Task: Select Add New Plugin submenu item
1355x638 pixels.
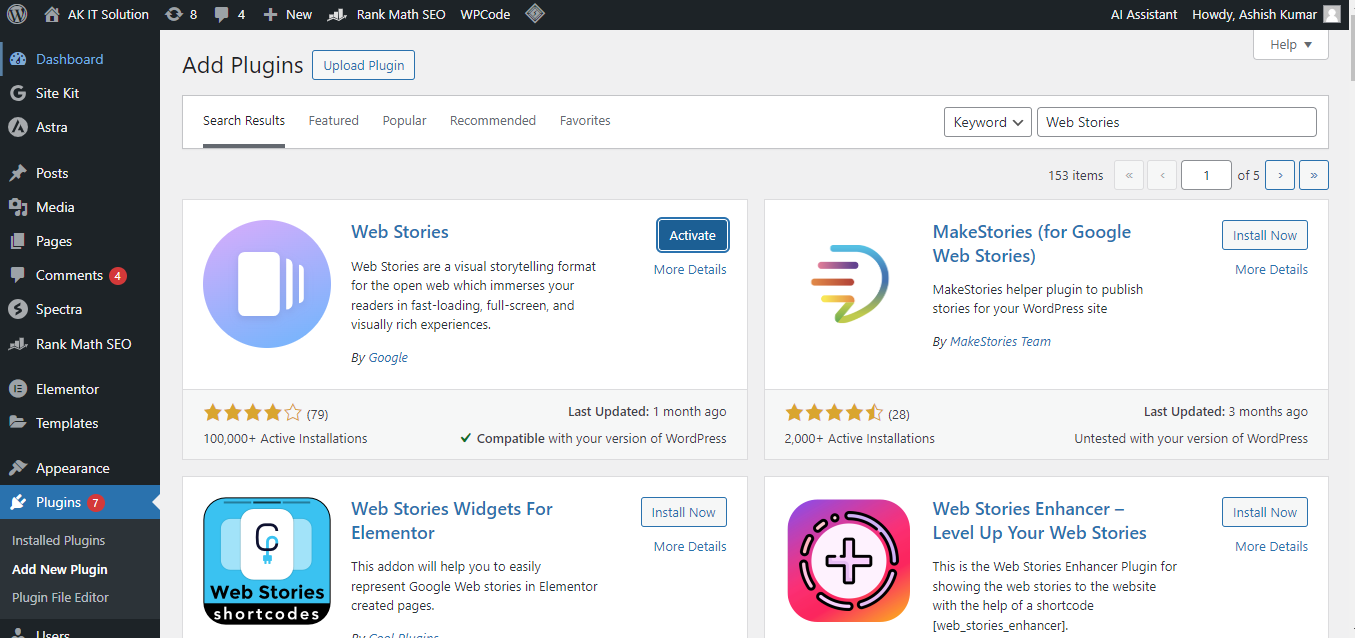Action: point(60,569)
